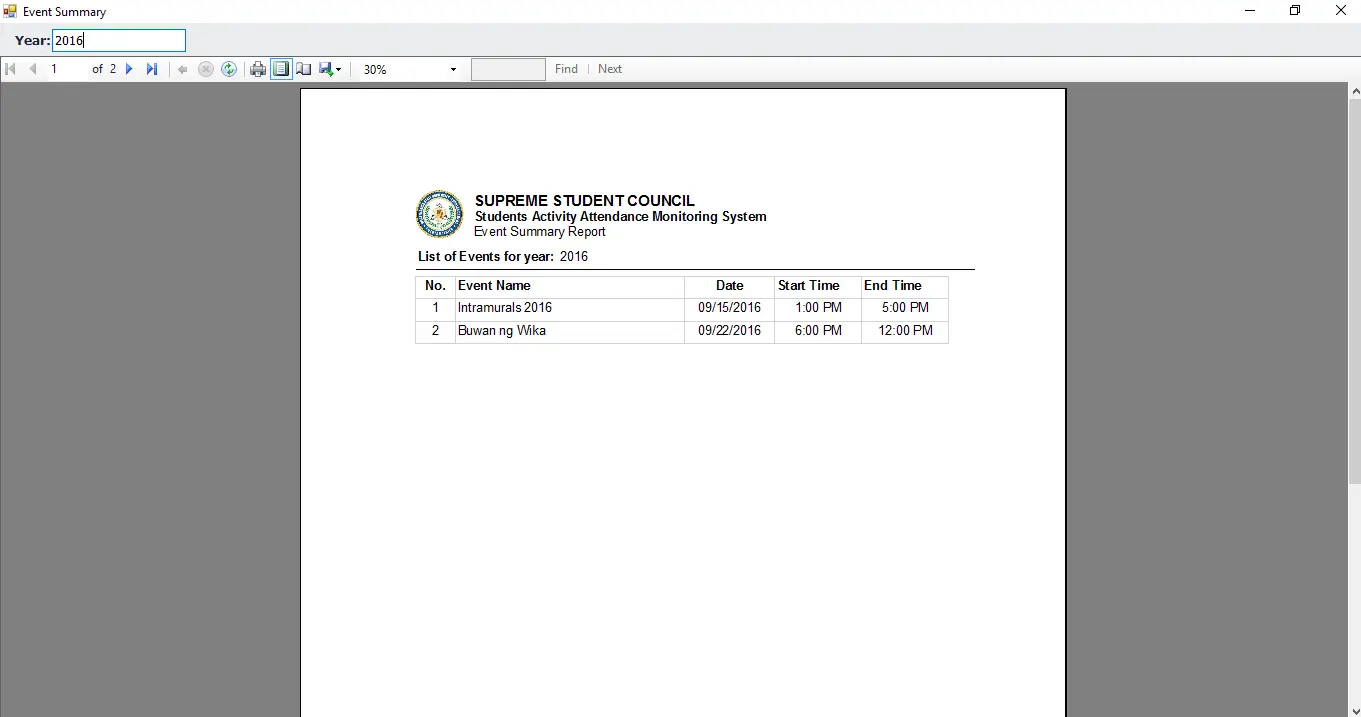Click the '6:00 PM' start time cell

(x=818, y=331)
